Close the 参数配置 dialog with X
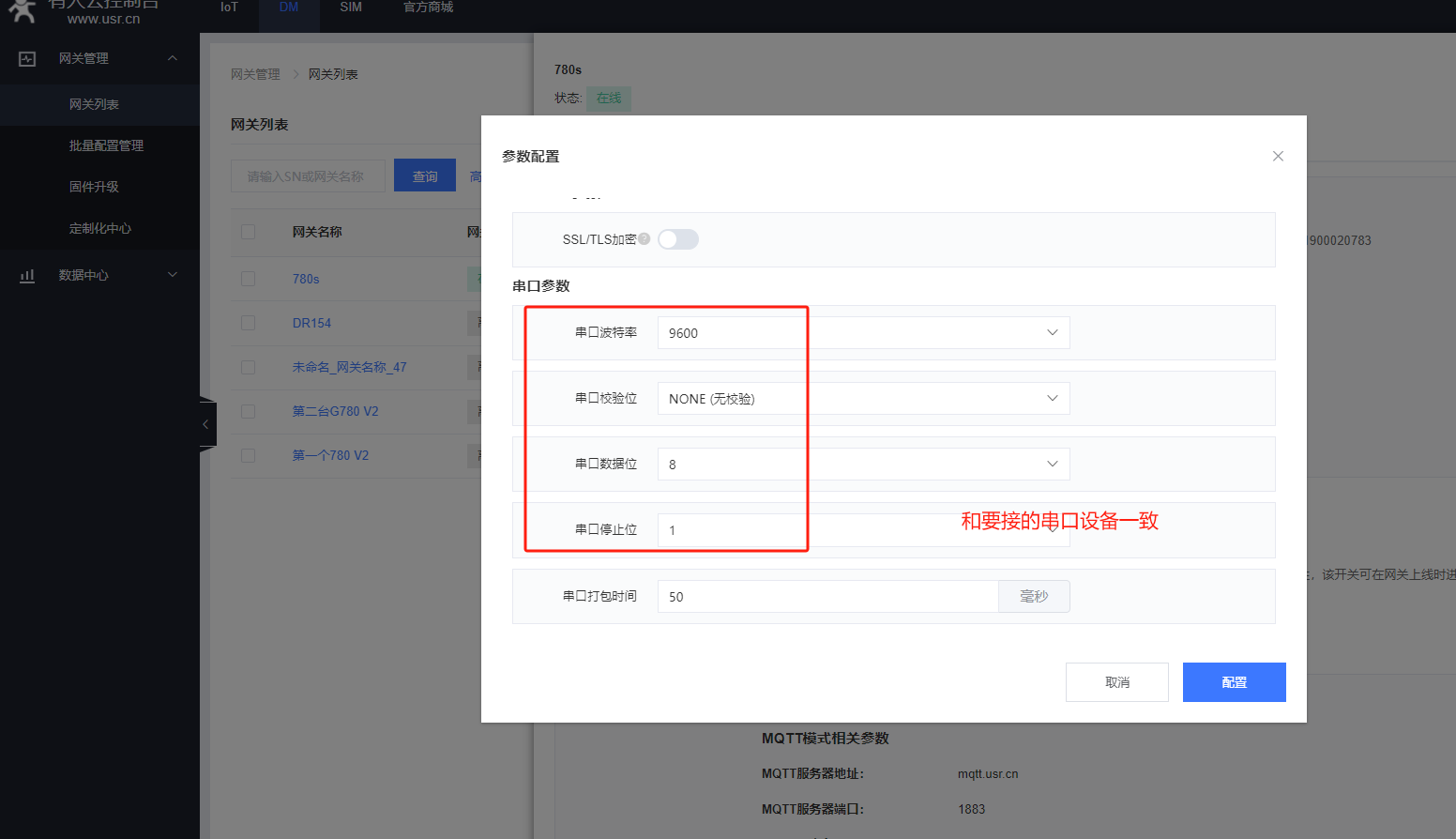The height and width of the screenshot is (839, 1456). 1278,157
